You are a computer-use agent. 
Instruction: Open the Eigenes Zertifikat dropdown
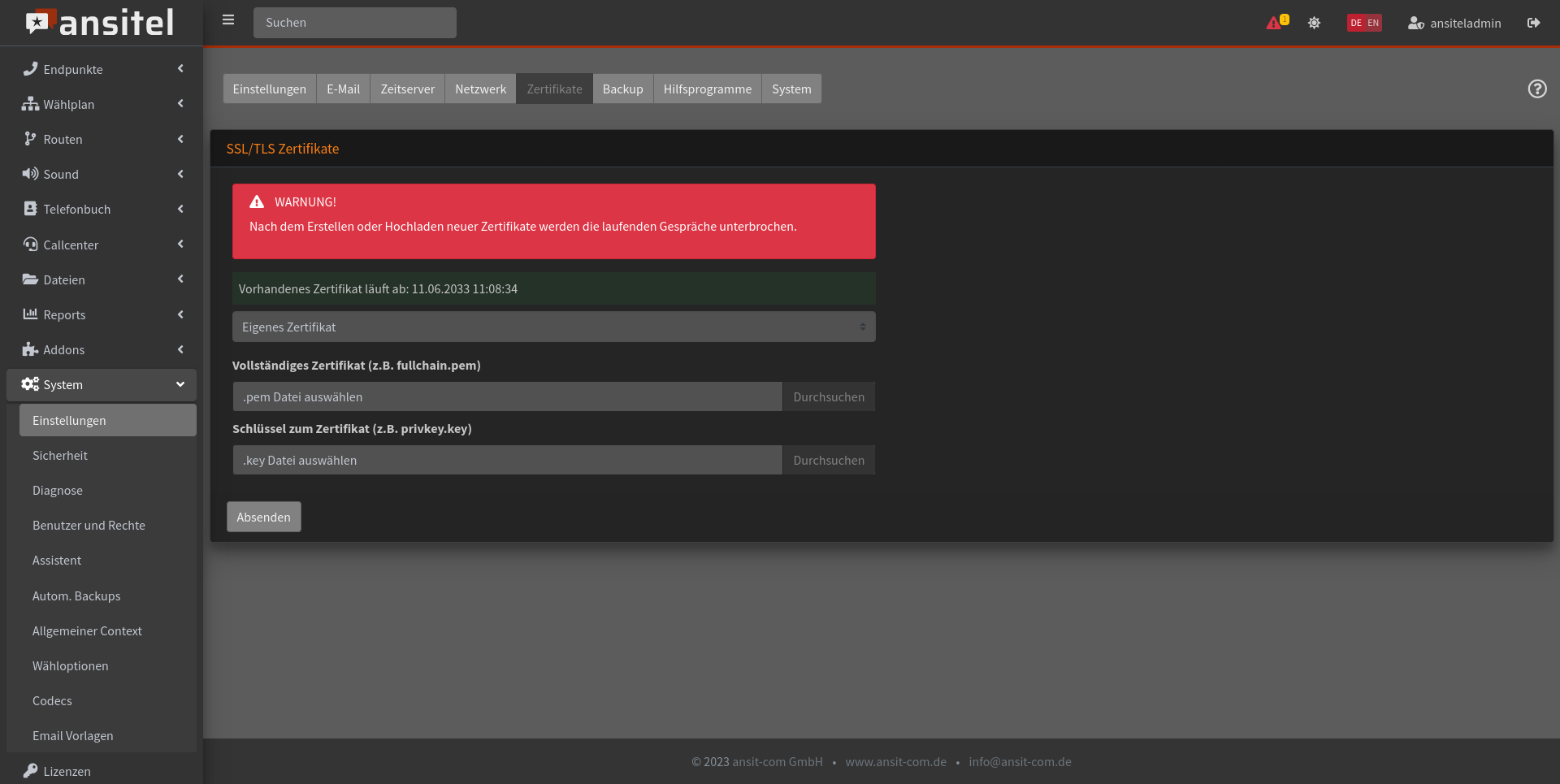coord(553,327)
